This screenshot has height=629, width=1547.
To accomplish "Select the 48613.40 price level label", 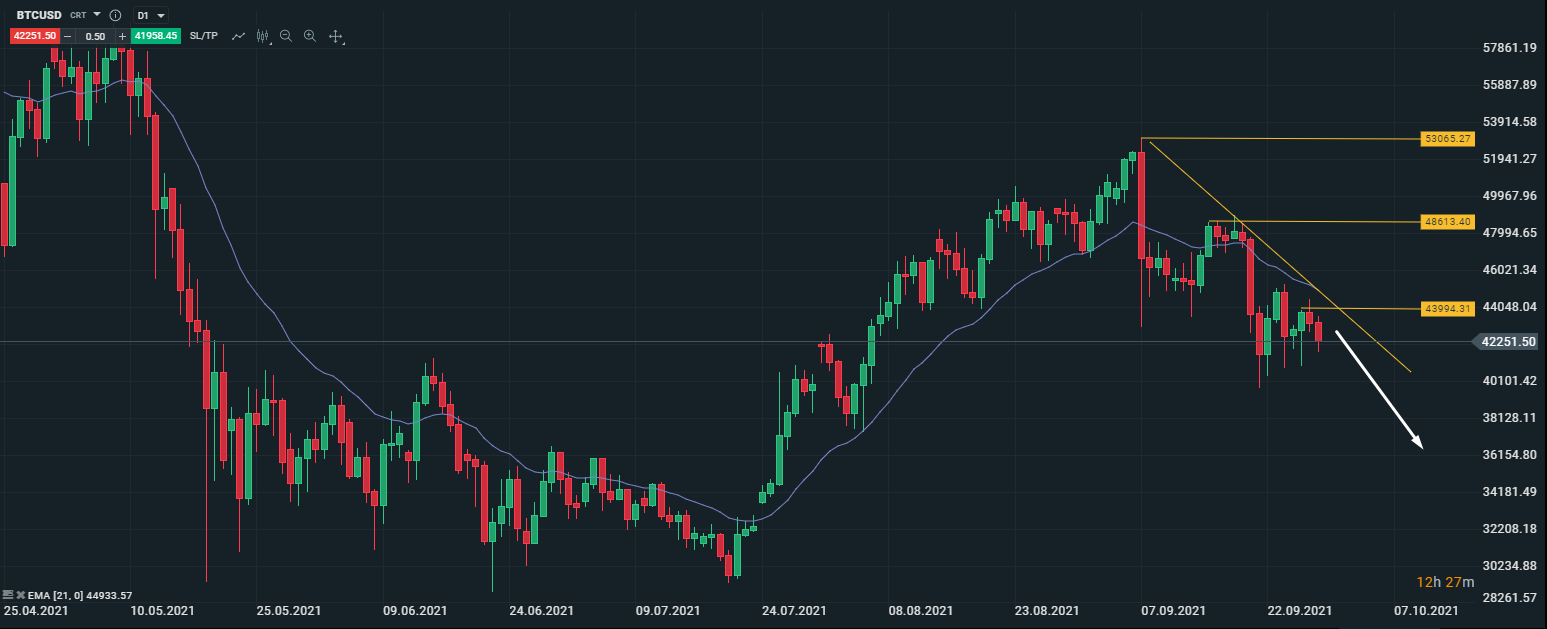I will point(1448,221).
